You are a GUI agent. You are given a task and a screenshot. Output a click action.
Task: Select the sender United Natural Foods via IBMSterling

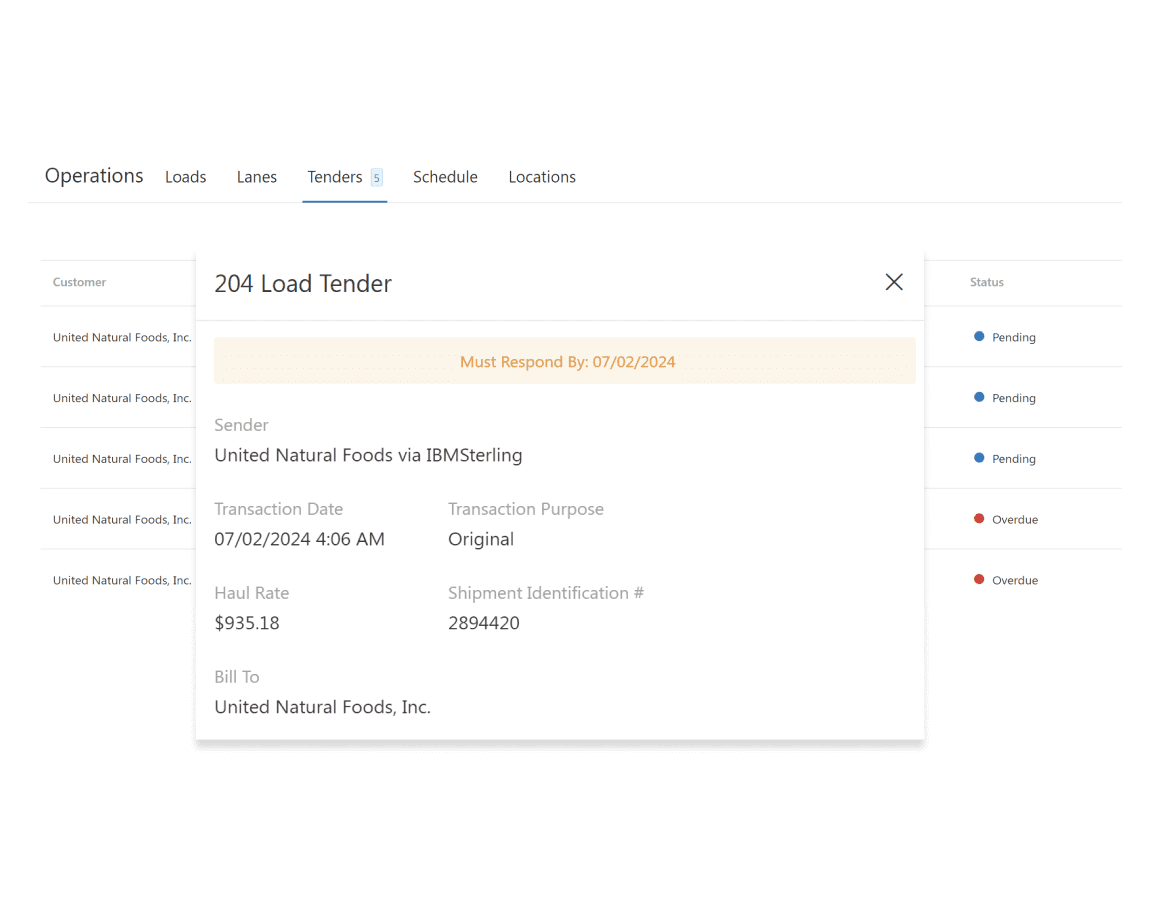point(368,455)
